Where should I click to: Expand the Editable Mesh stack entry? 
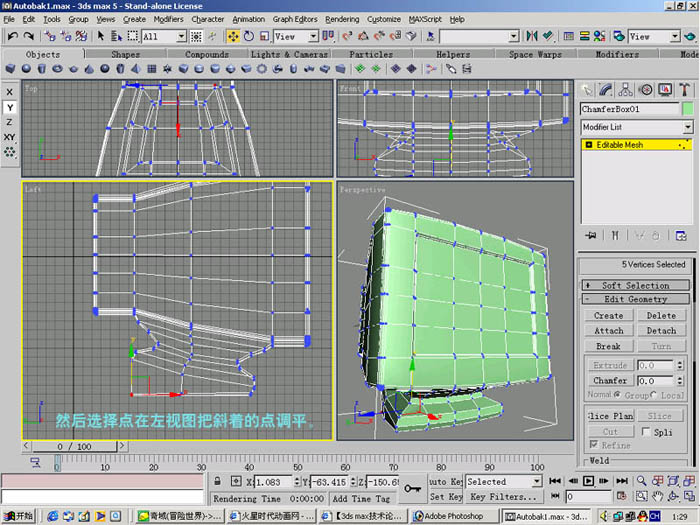tap(588, 145)
